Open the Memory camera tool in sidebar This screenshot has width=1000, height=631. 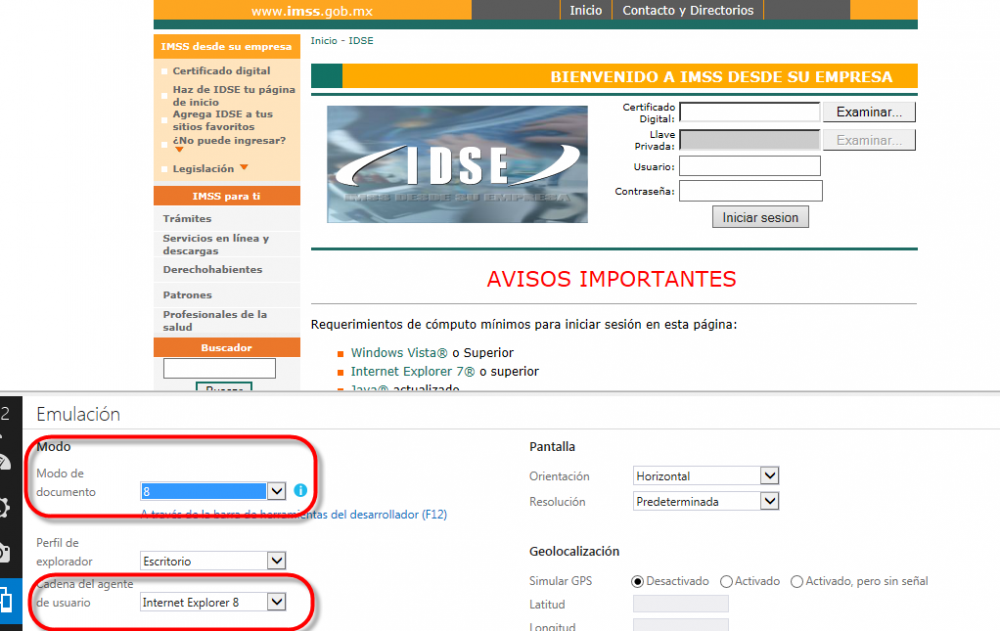tap(4, 553)
